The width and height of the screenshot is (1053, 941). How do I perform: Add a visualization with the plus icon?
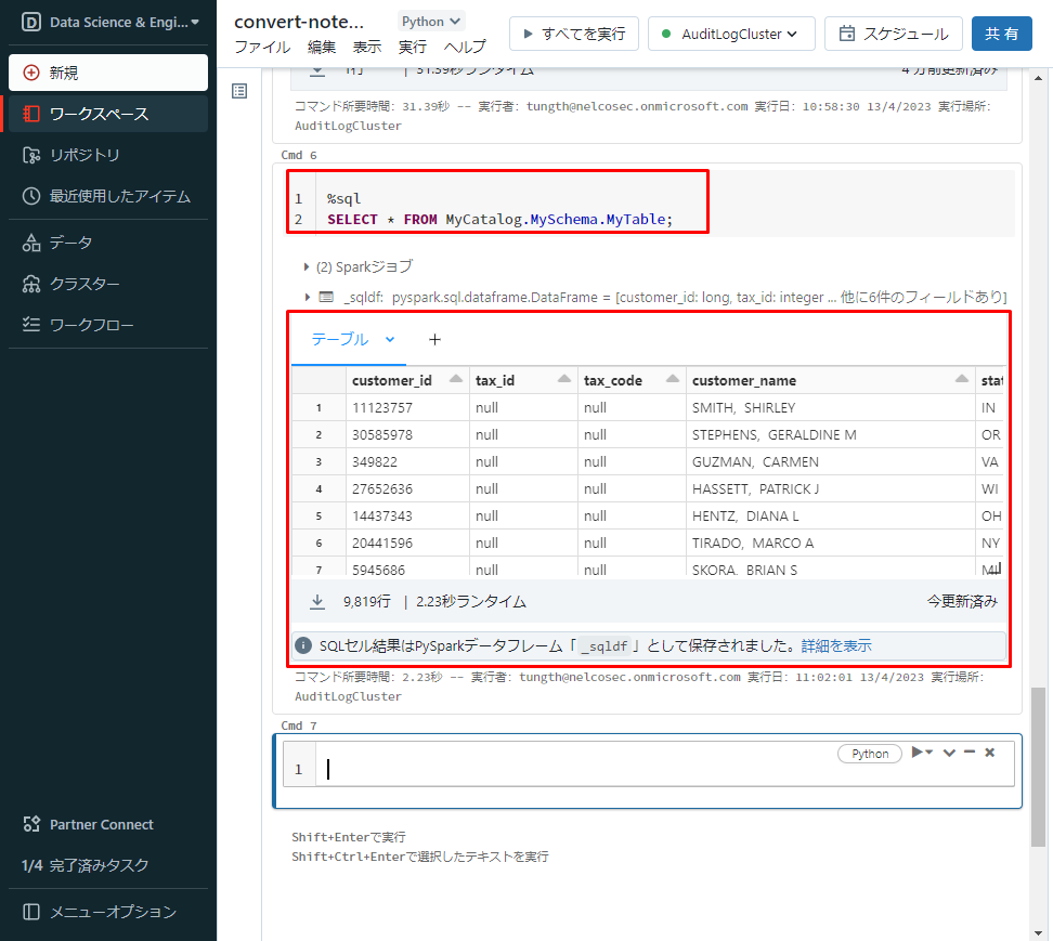(x=434, y=339)
